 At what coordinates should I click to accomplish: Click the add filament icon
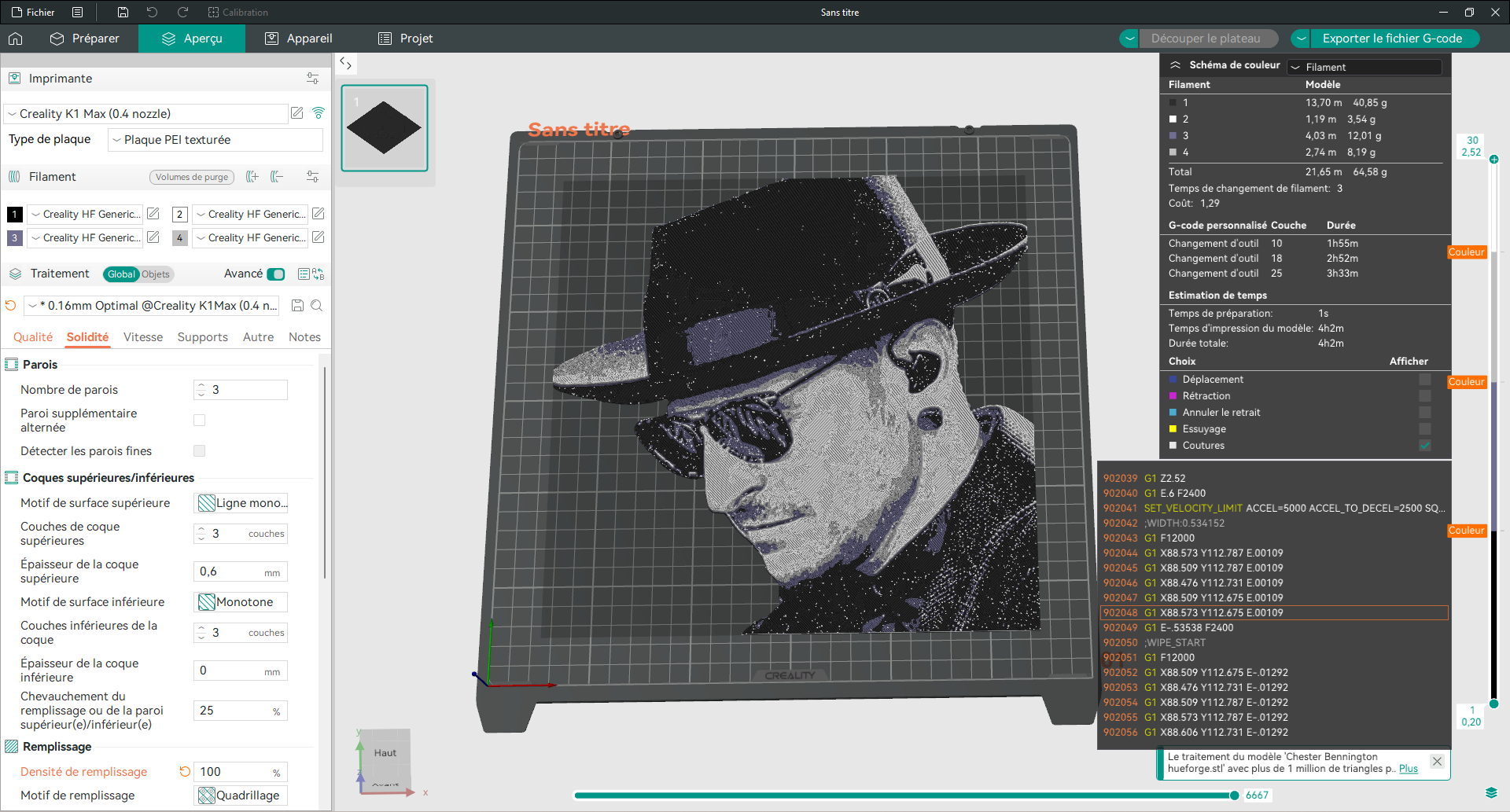[252, 177]
